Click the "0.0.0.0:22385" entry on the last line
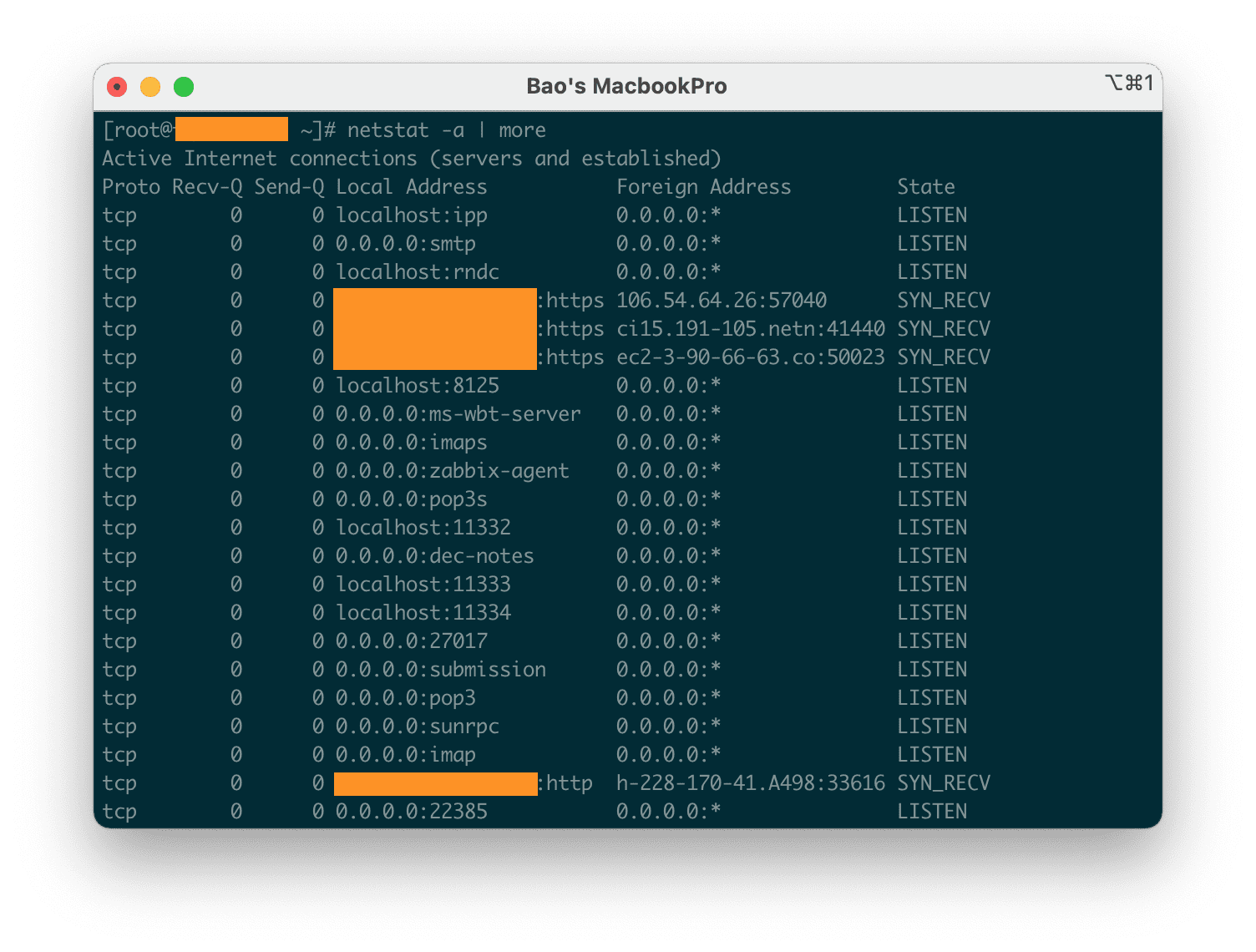 tap(411, 812)
